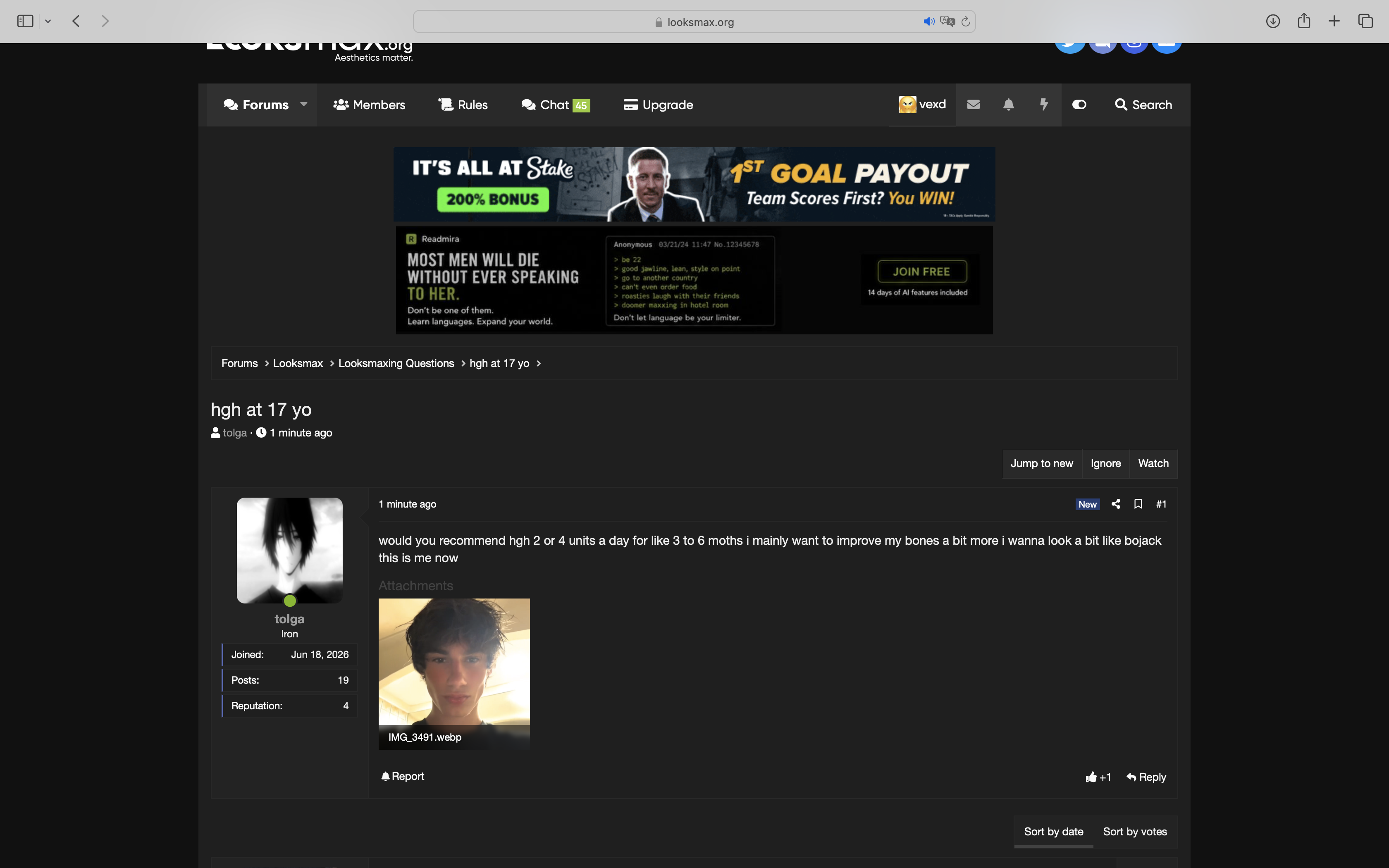1389x868 pixels.
Task: Go to Forums breadcrumb
Action: tap(239, 363)
